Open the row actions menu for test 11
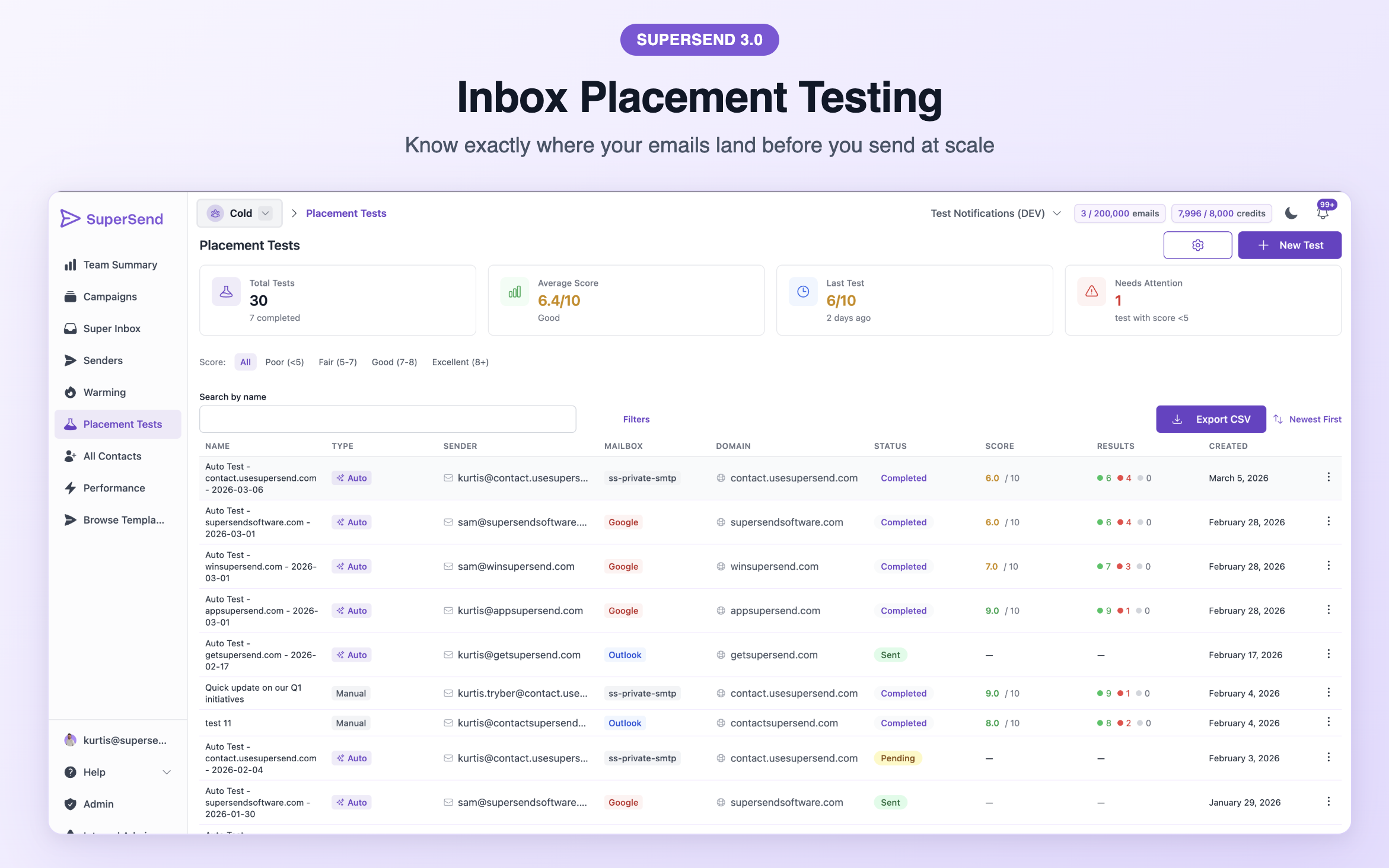 click(x=1329, y=722)
